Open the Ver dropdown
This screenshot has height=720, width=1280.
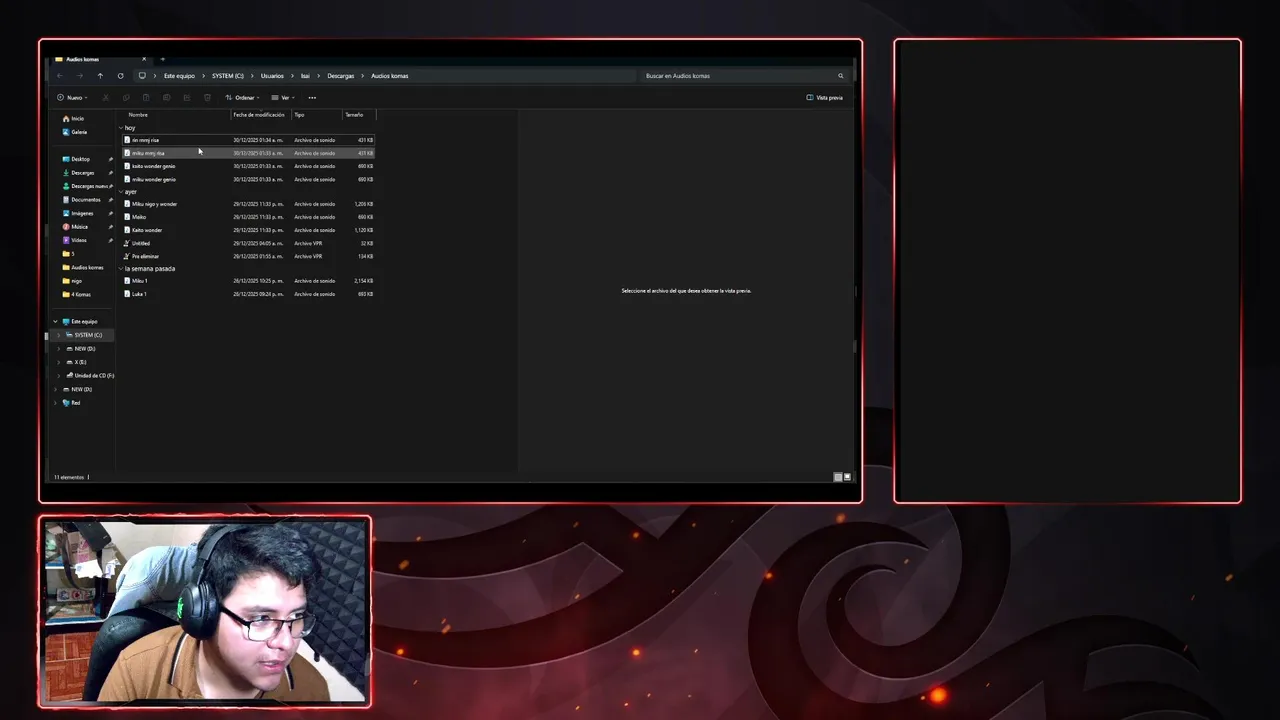click(x=283, y=98)
